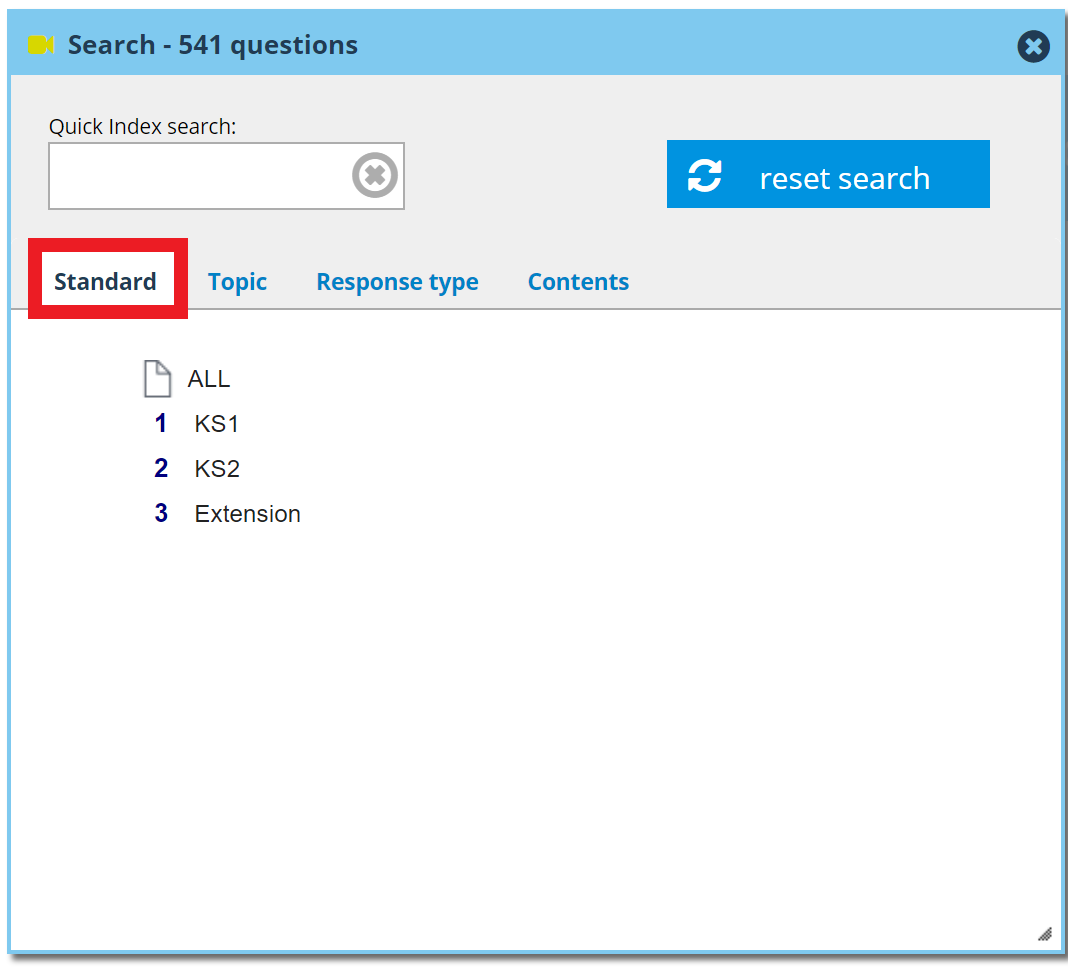
Task: Select the Response type tab
Action: click(397, 282)
